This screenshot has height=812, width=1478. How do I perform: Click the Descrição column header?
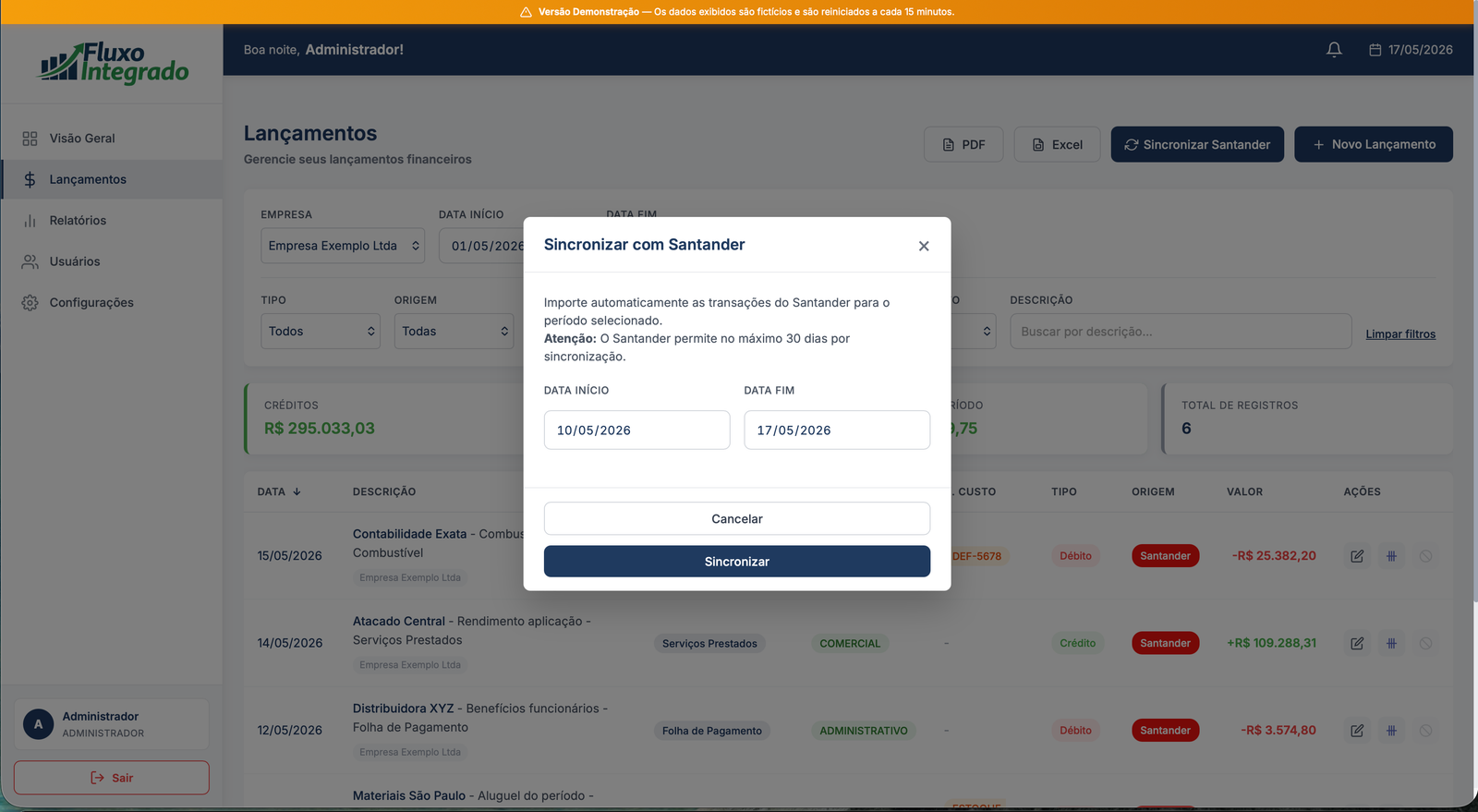(x=384, y=492)
